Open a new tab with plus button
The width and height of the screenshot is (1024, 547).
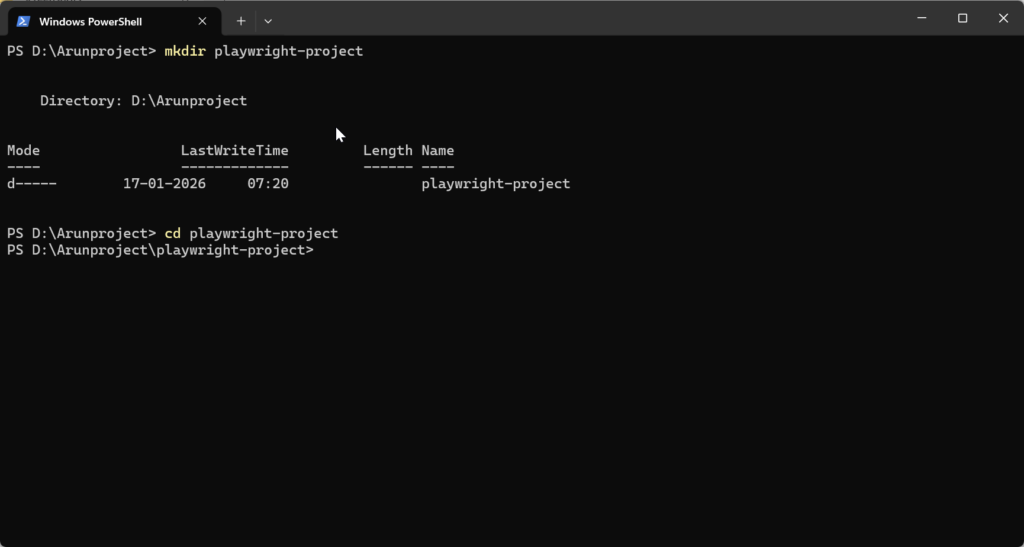tap(241, 21)
